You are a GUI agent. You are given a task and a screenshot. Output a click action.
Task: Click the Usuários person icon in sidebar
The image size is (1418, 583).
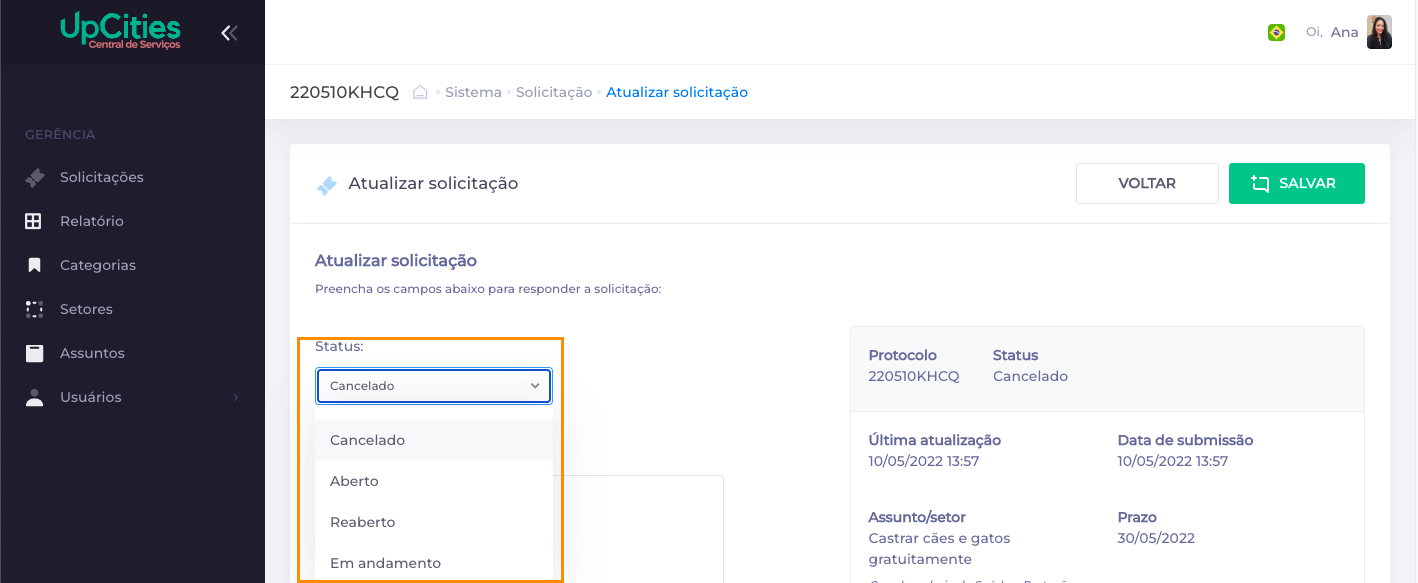34,397
